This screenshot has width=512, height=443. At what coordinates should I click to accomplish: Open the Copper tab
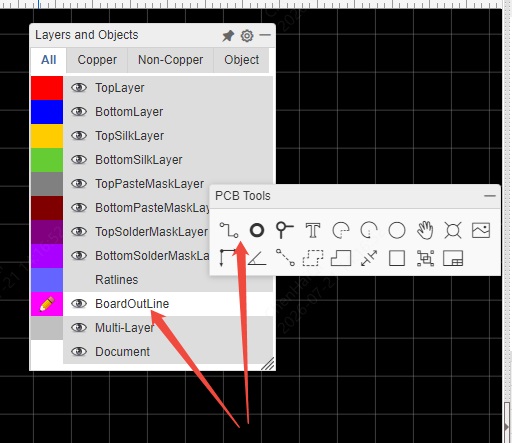pos(97,60)
